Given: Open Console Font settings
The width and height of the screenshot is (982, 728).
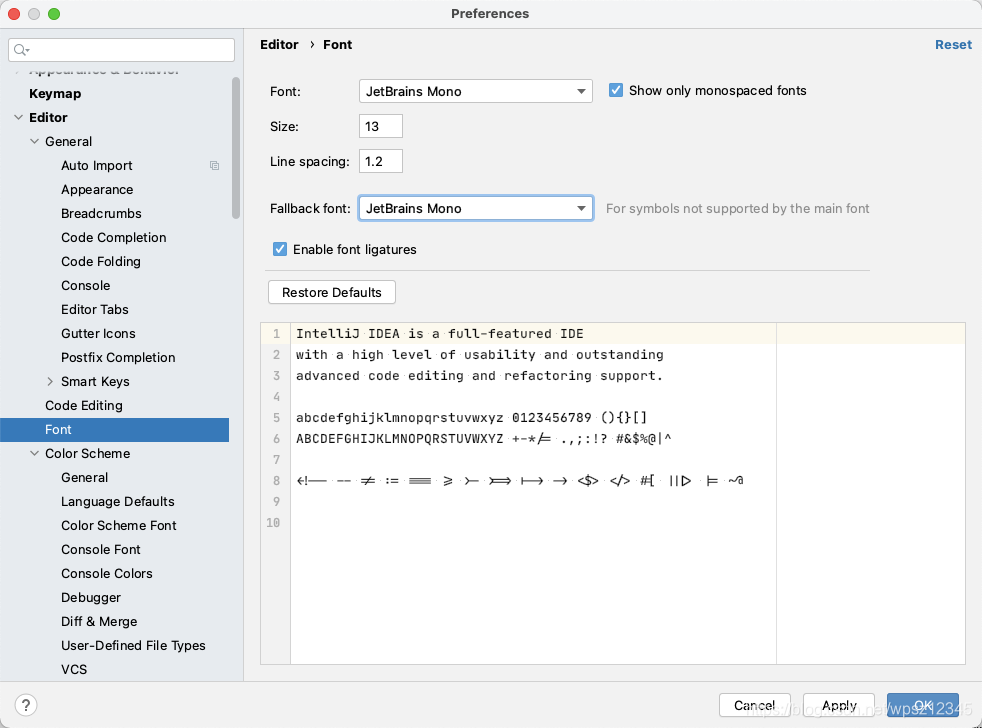Looking at the screenshot, I should 101,549.
